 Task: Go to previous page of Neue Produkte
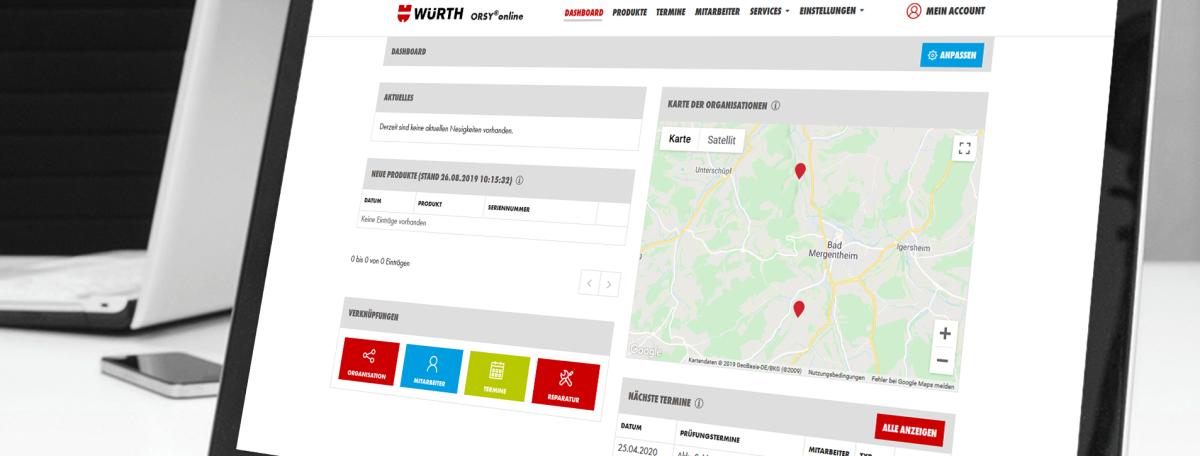(589, 283)
